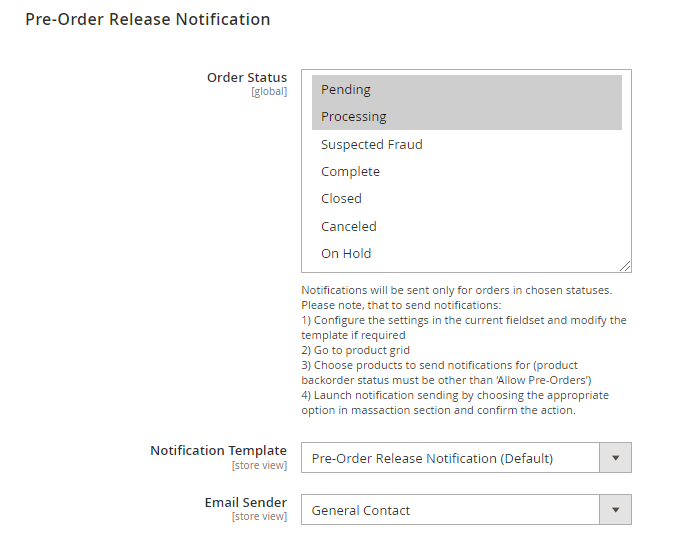Open Email Sender dropdown arrow
Screen dimensions: 685x541
tap(615, 510)
